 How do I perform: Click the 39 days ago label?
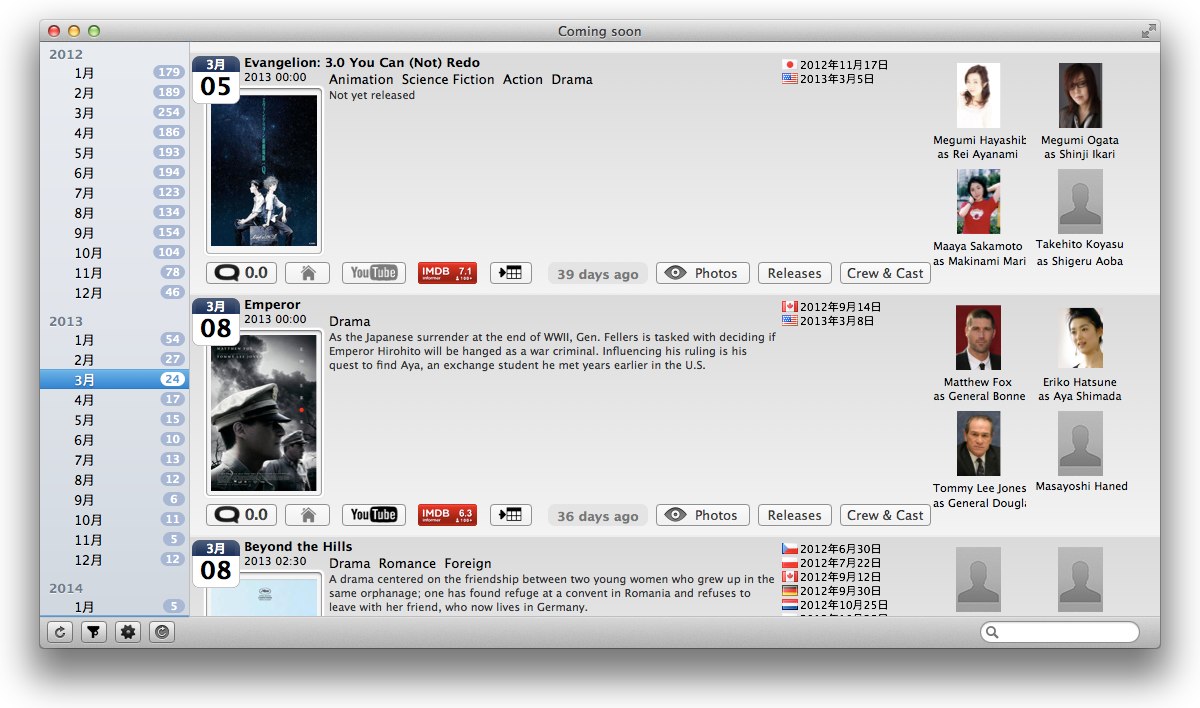(598, 274)
